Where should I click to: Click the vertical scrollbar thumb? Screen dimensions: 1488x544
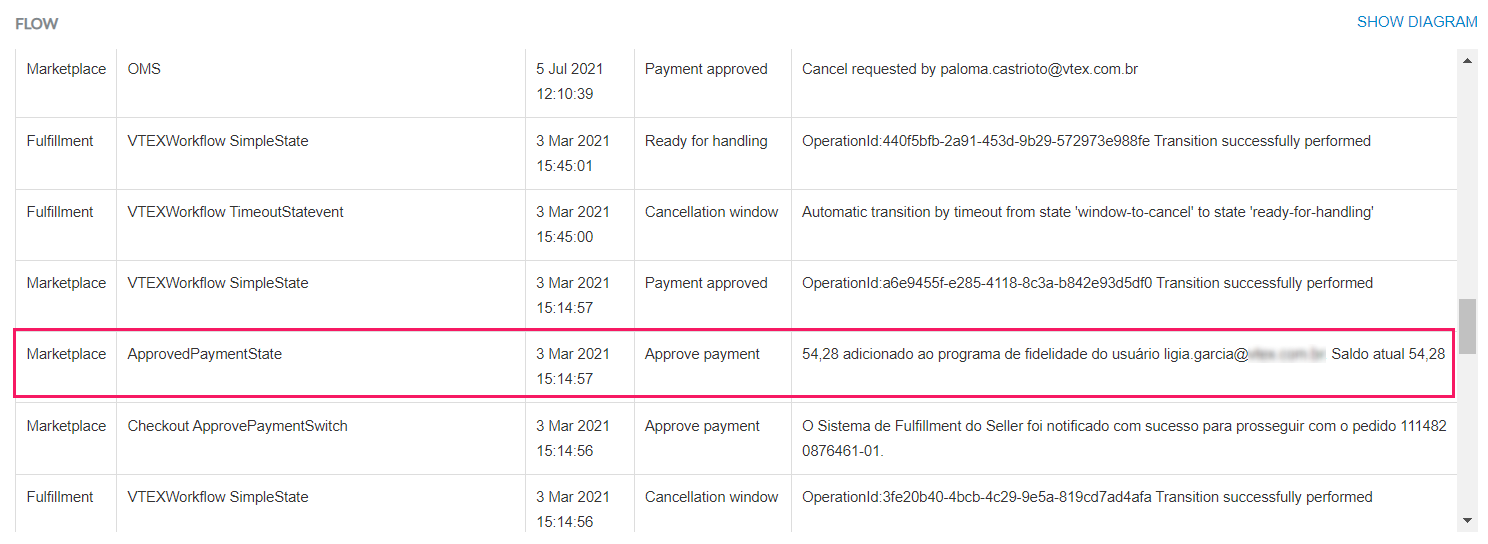(x=1467, y=326)
